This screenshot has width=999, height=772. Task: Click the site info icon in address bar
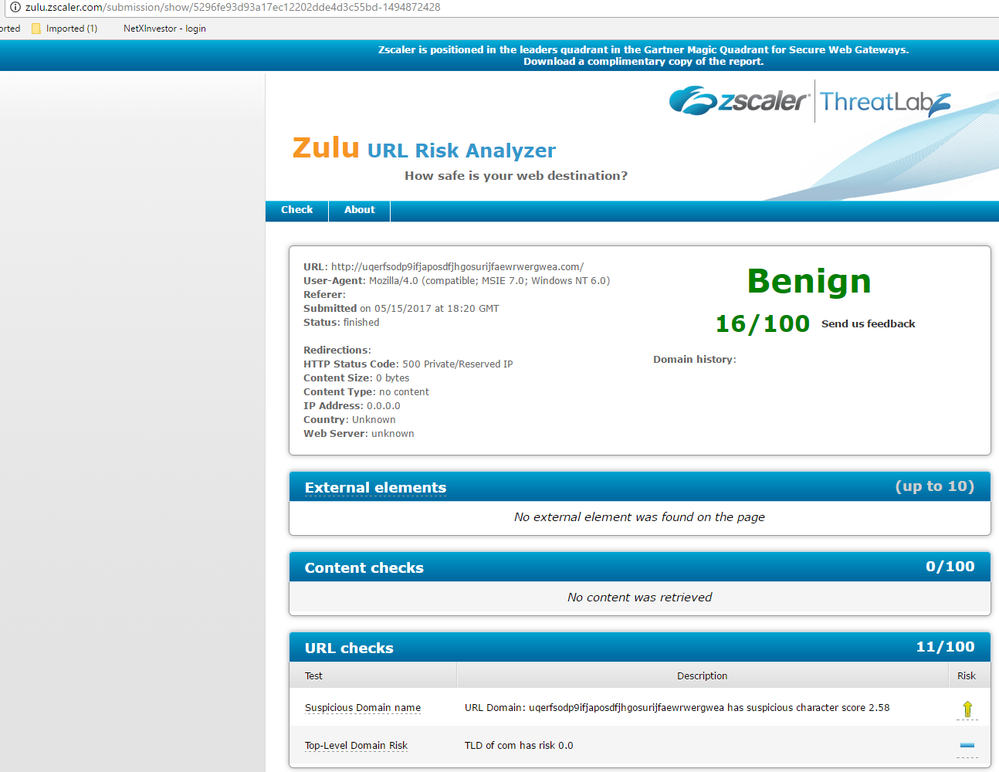coord(15,7)
